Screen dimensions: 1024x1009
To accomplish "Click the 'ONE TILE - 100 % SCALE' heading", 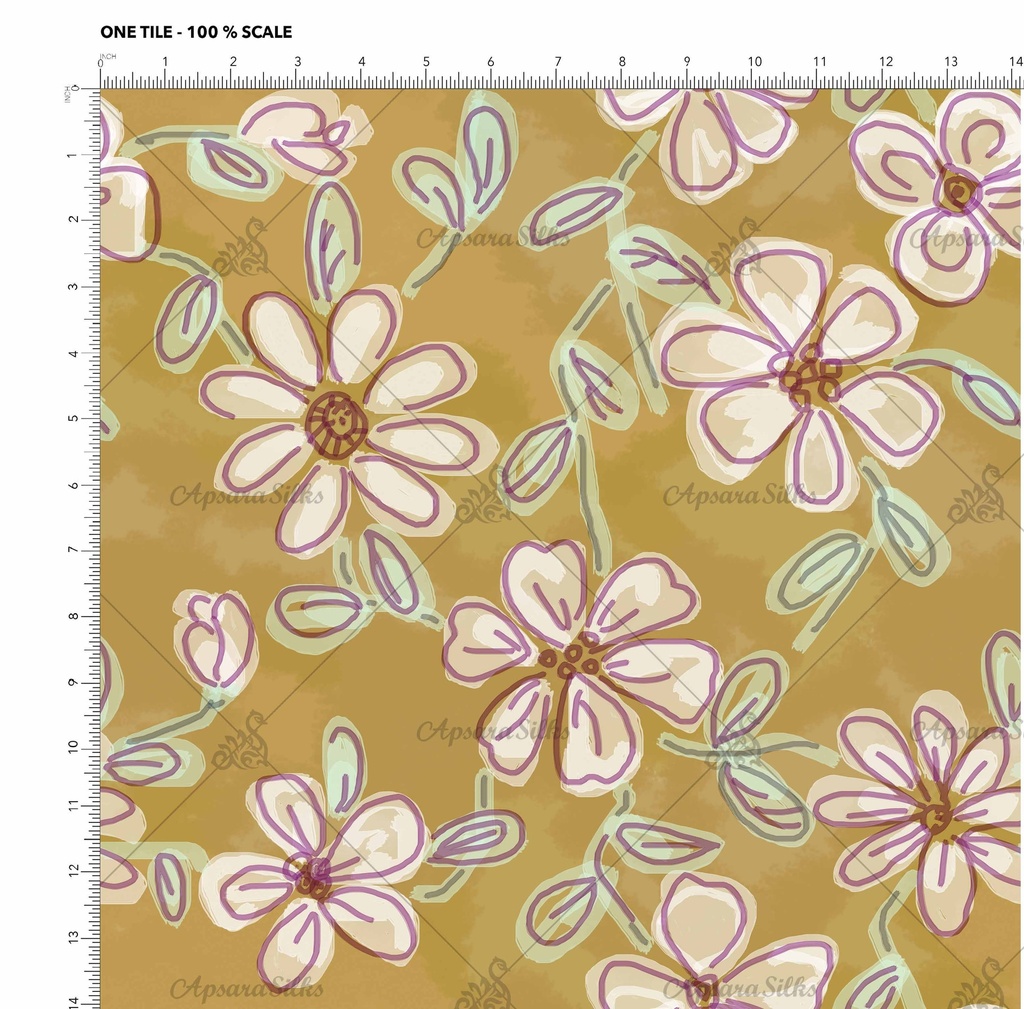I will pyautogui.click(x=196, y=32).
